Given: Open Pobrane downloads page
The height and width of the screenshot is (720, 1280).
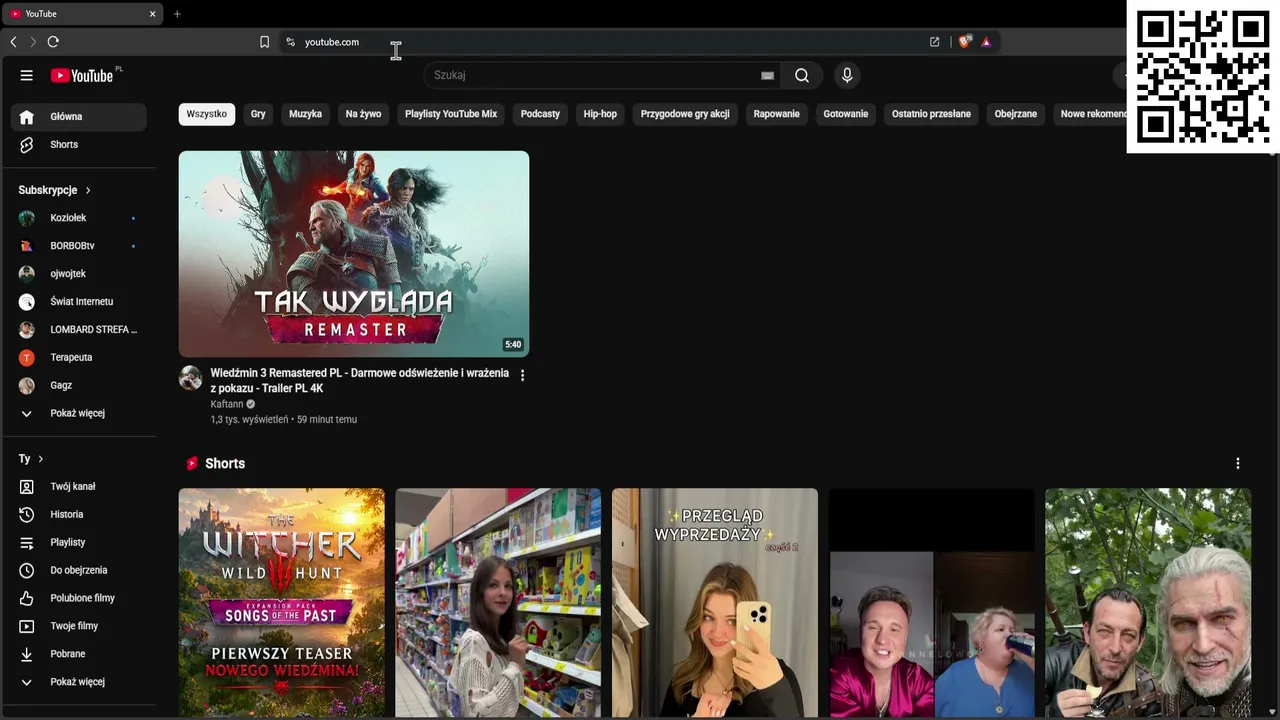Looking at the screenshot, I should 79,655.
